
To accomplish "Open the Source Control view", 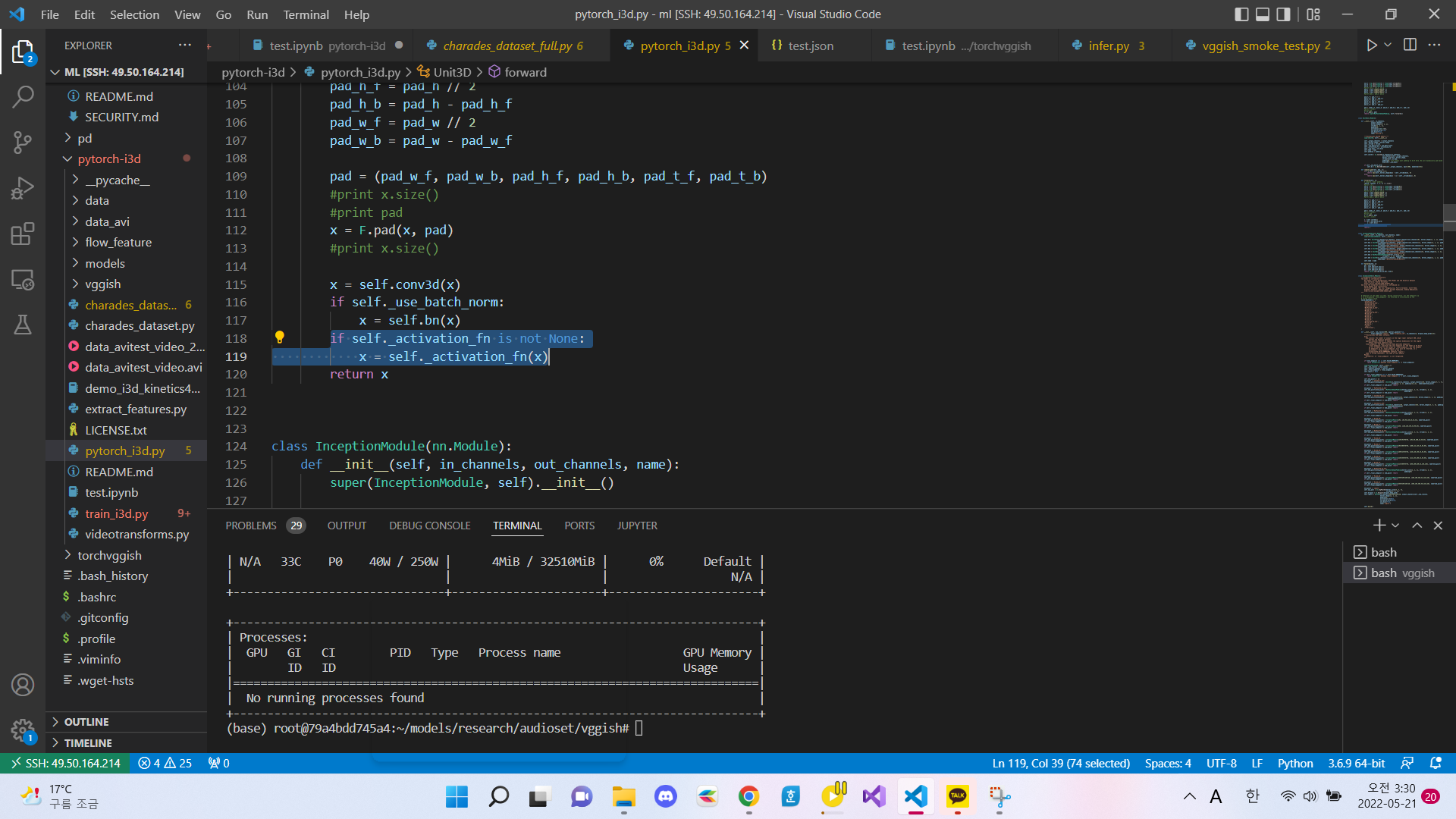I will pyautogui.click(x=23, y=143).
